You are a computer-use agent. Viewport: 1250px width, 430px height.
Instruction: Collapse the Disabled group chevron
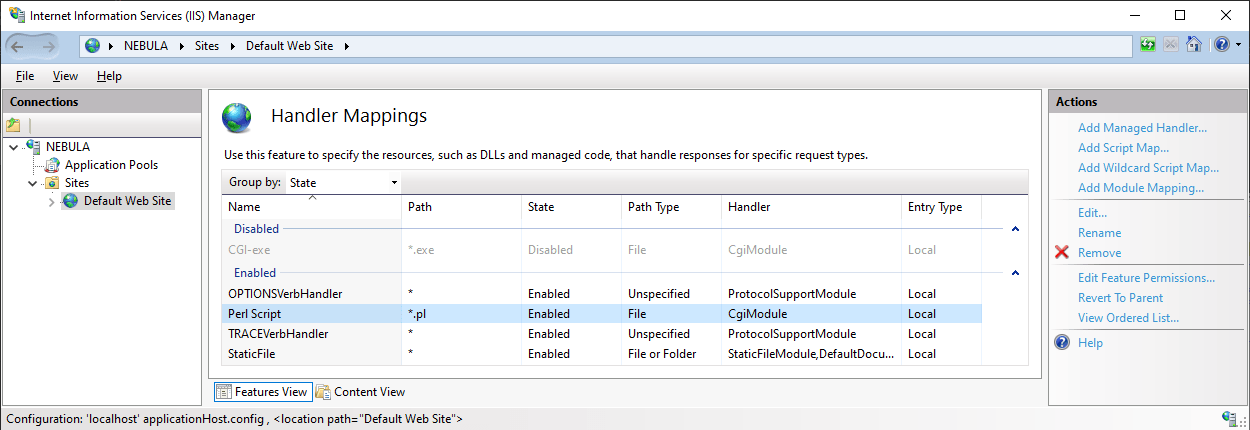tap(1016, 229)
